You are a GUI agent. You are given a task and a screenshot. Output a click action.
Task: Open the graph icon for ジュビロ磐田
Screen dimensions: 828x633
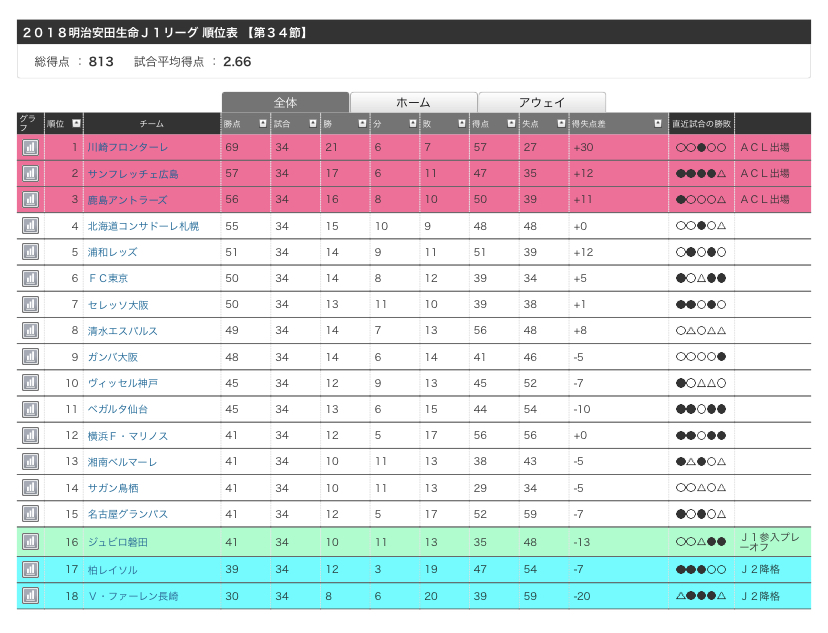pyautogui.click(x=30, y=542)
